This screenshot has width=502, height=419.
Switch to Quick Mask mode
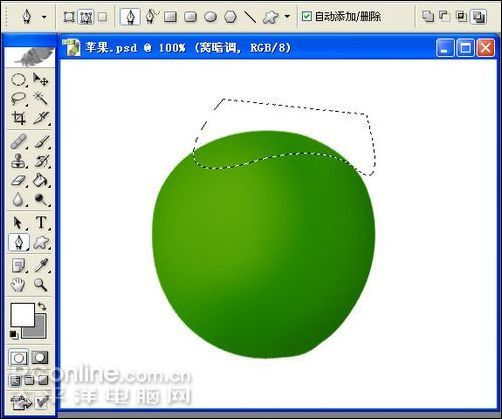(40, 358)
